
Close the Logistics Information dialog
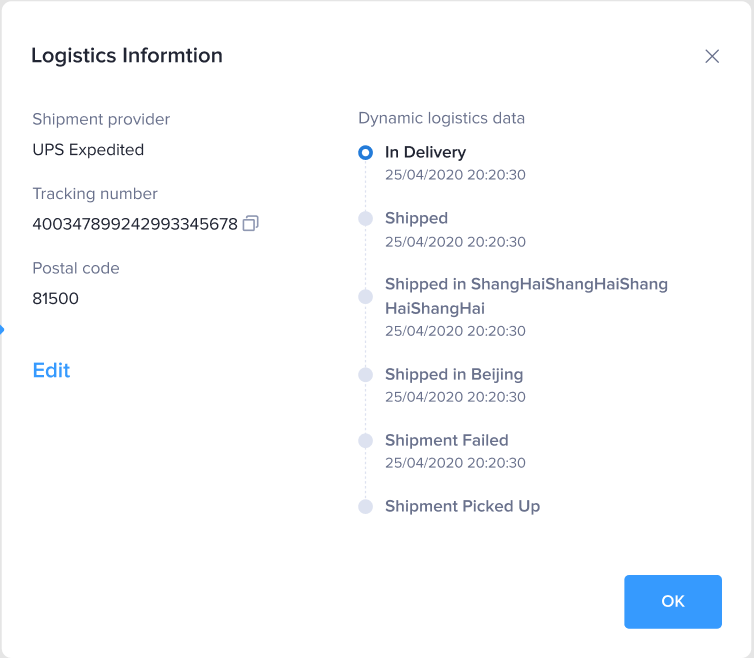tap(712, 56)
